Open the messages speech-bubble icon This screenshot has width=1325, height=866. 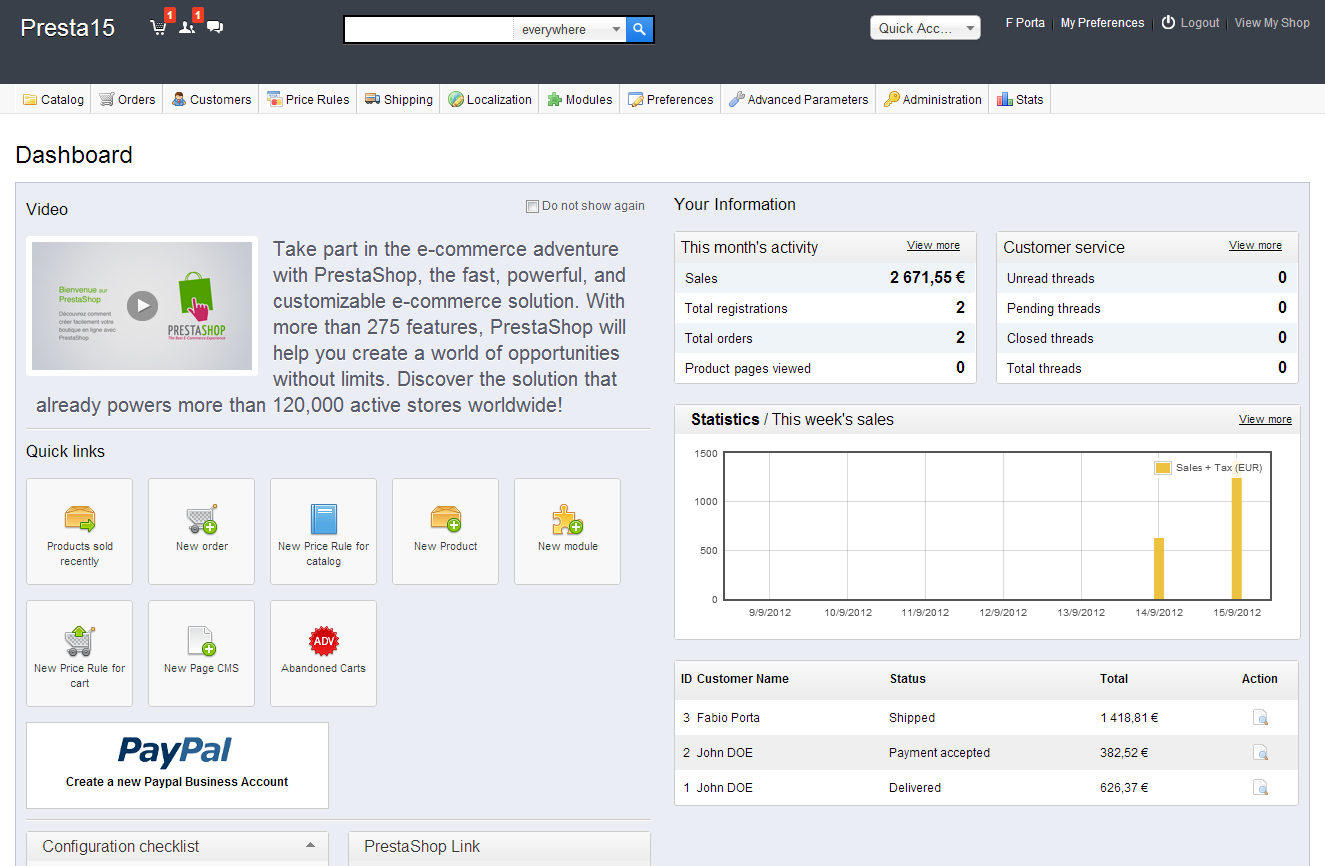click(215, 27)
